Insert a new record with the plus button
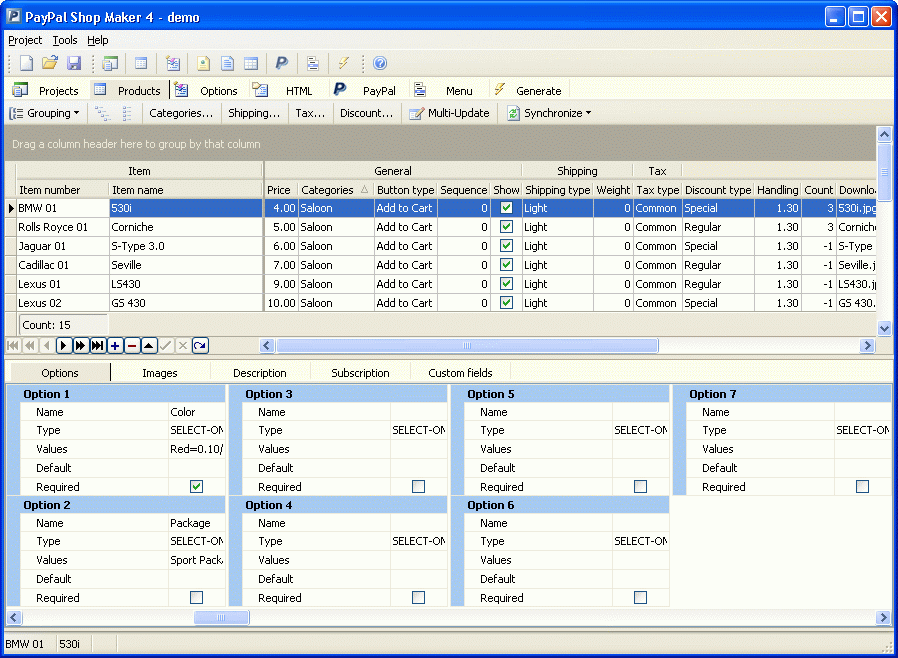This screenshot has width=898, height=658. (115, 345)
